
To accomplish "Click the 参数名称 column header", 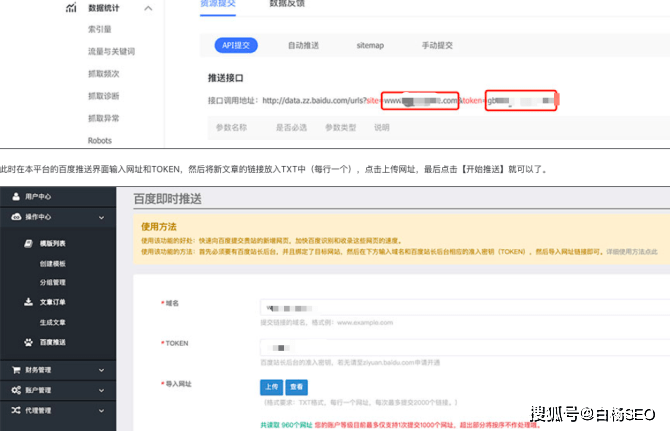I will tap(231, 127).
